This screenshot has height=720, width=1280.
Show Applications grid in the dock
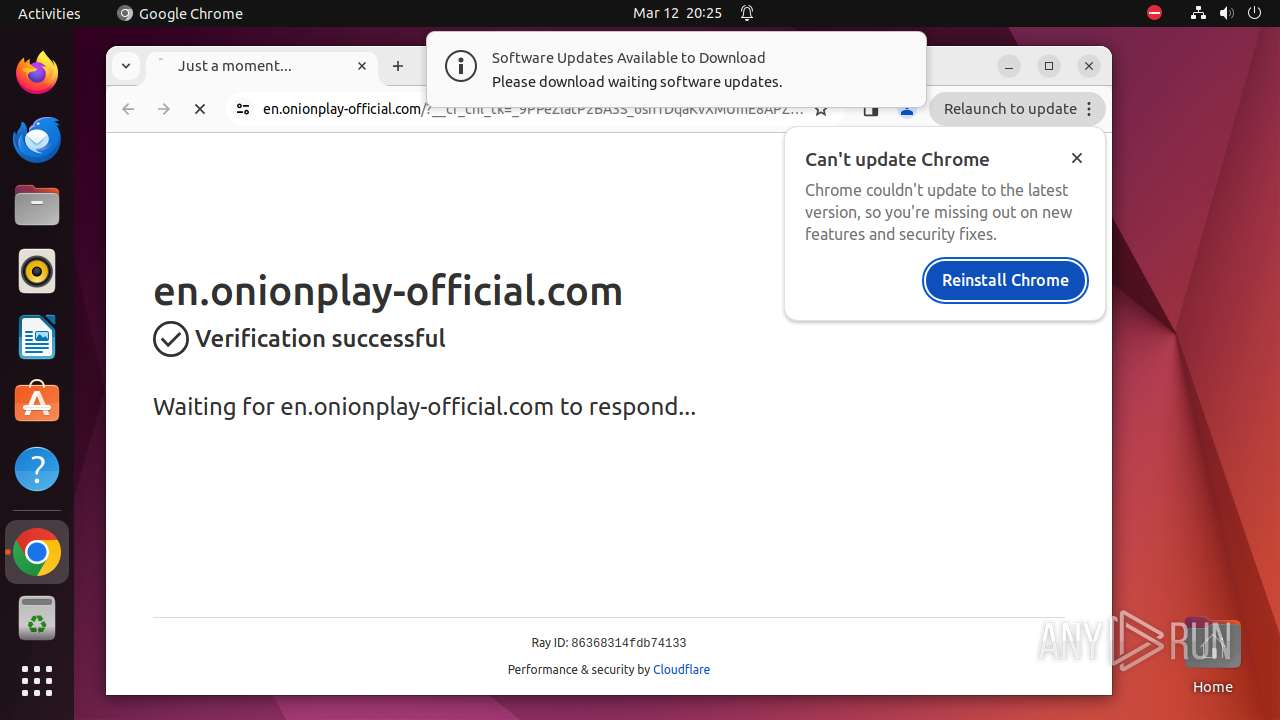37,681
